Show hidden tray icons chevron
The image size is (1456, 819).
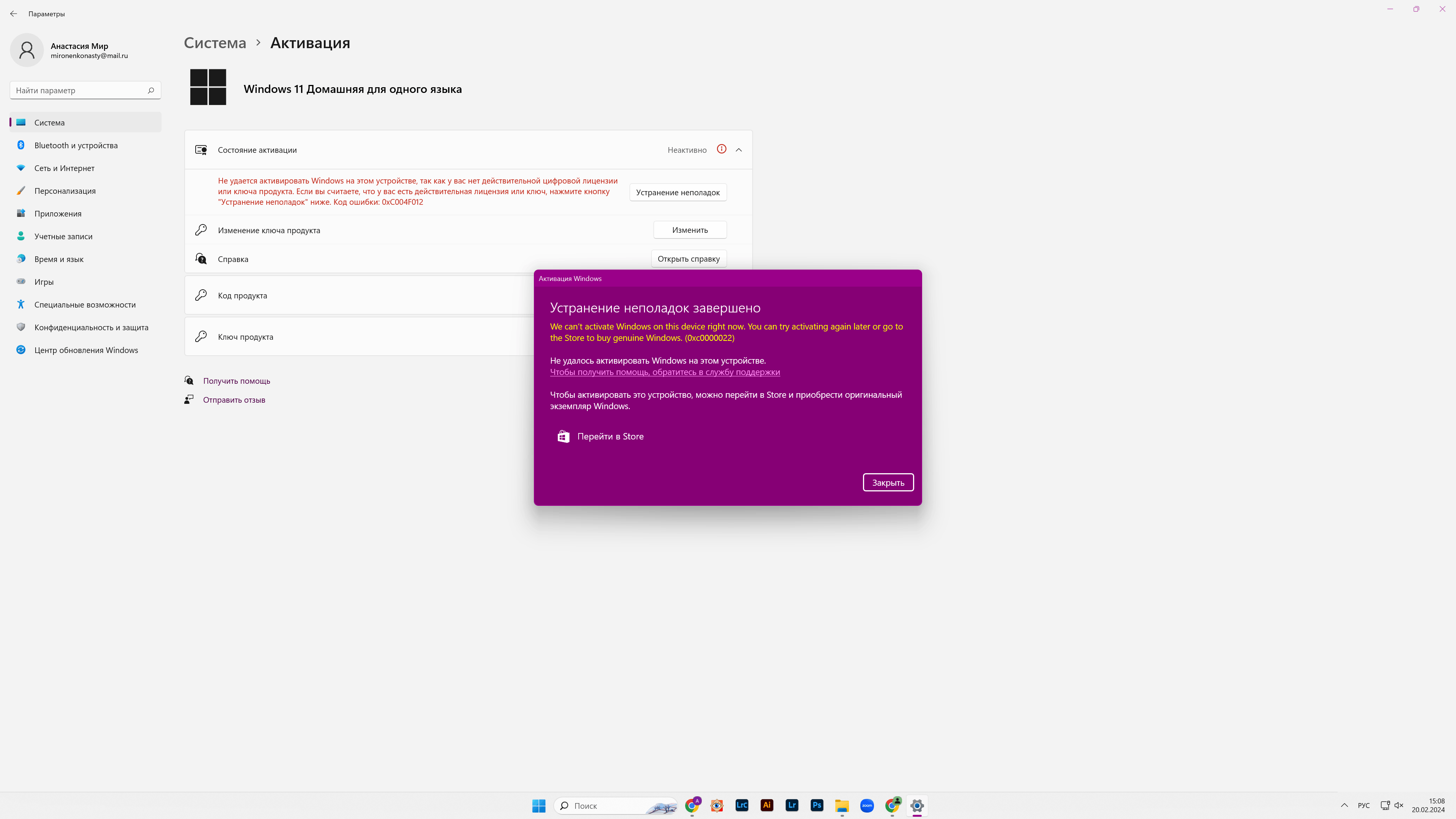point(1344,805)
